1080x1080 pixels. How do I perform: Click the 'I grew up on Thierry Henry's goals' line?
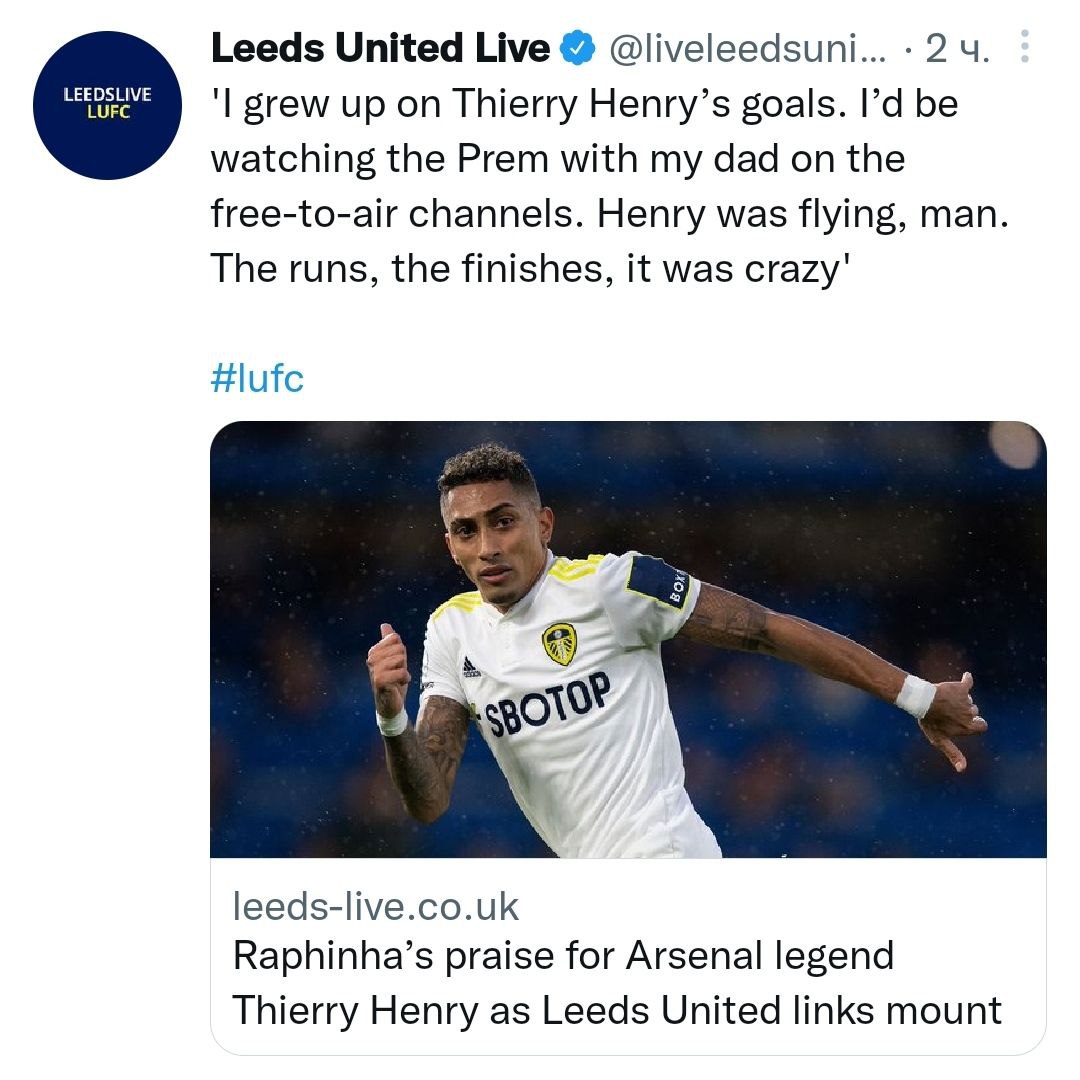coord(583,104)
